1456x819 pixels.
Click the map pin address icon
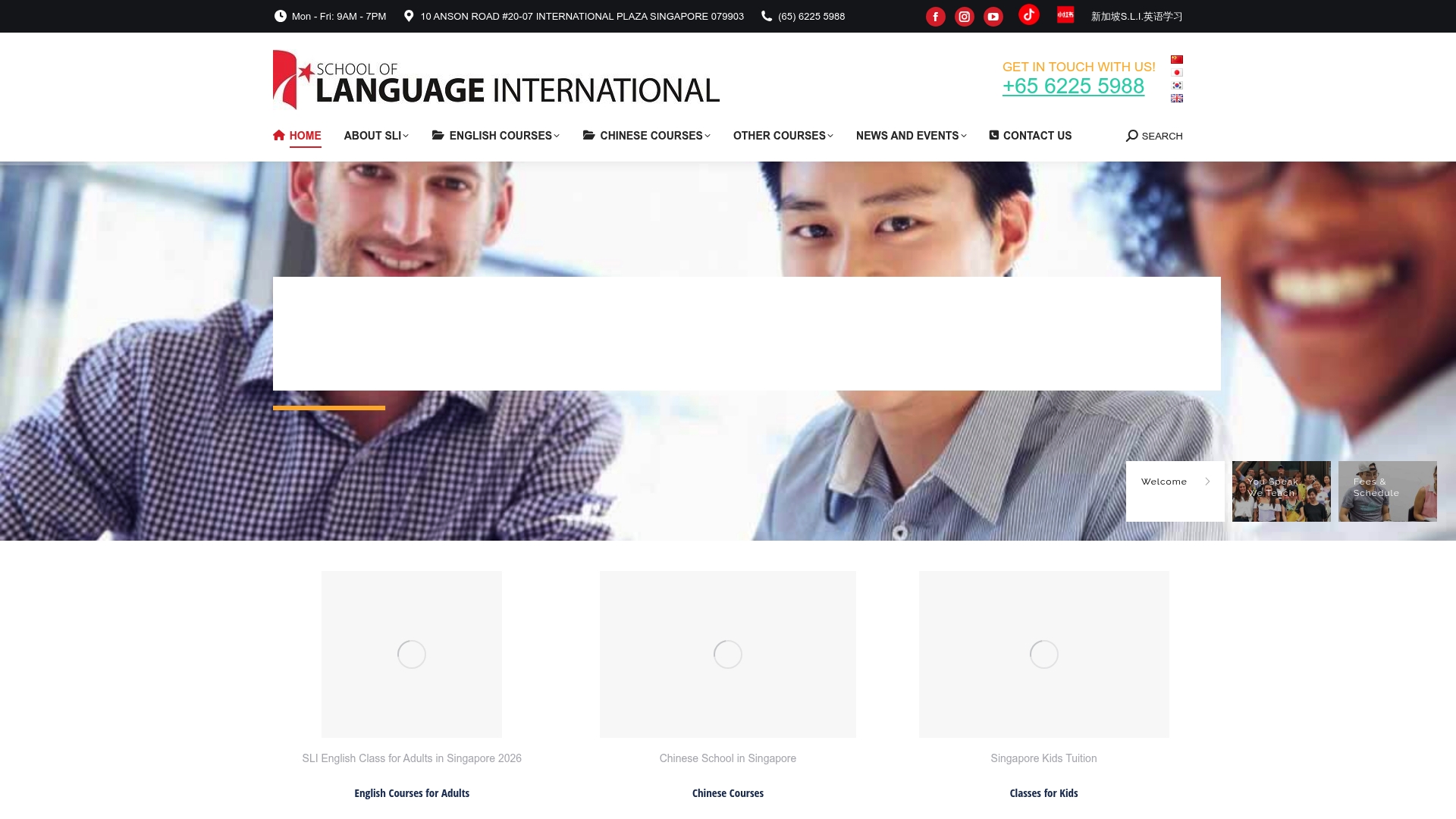coord(409,16)
